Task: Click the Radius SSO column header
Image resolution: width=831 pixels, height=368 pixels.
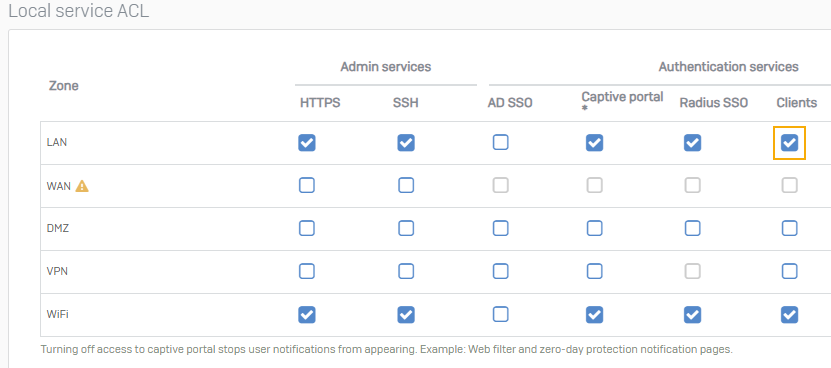Action: (713, 103)
